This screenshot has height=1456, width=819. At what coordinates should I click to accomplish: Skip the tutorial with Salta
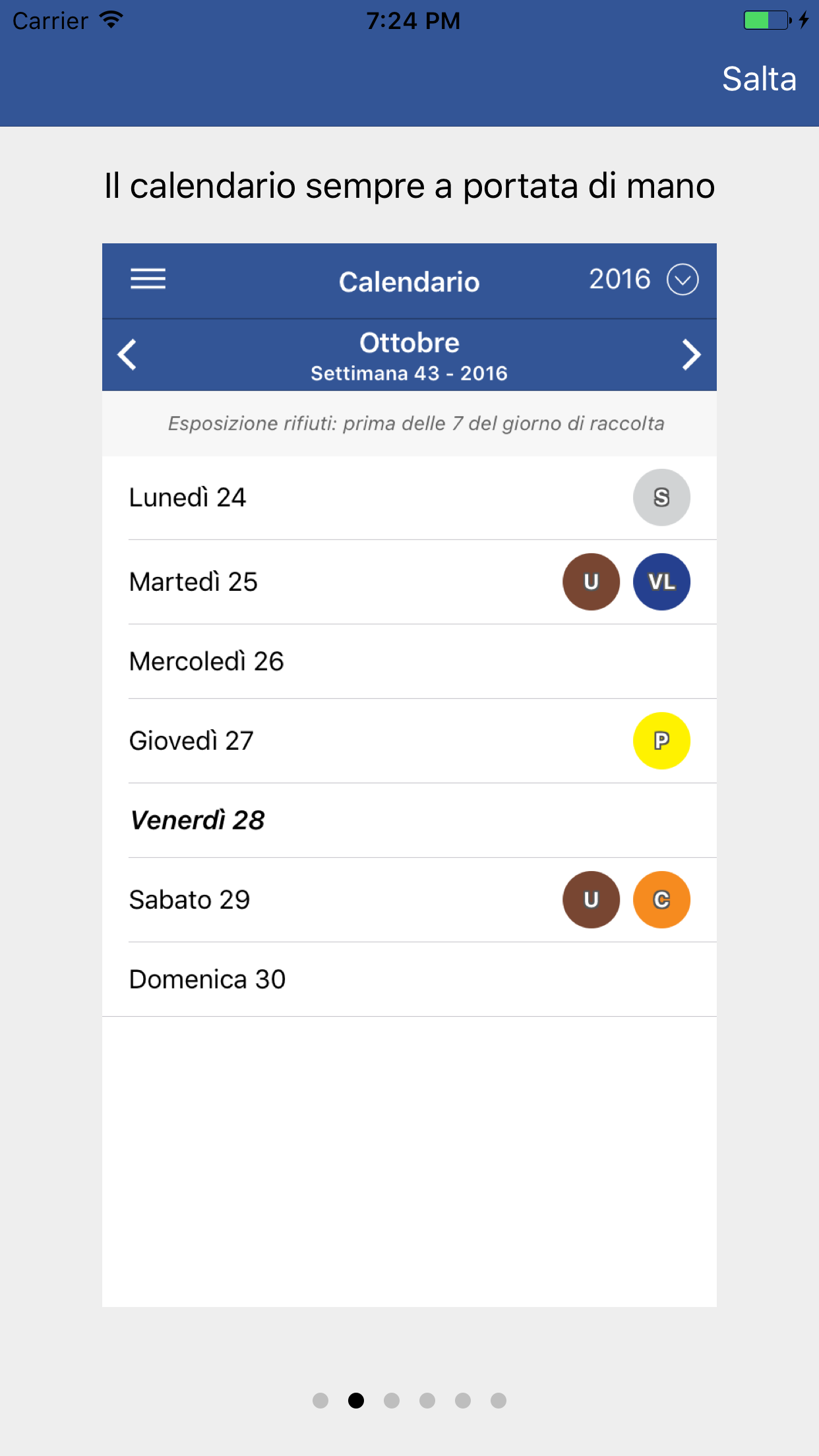click(759, 79)
